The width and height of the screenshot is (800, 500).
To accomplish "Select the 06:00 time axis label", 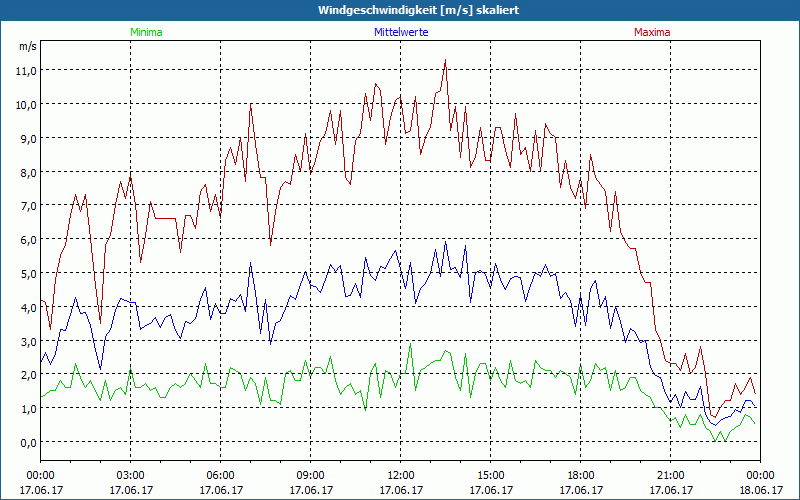I will click(220, 475).
